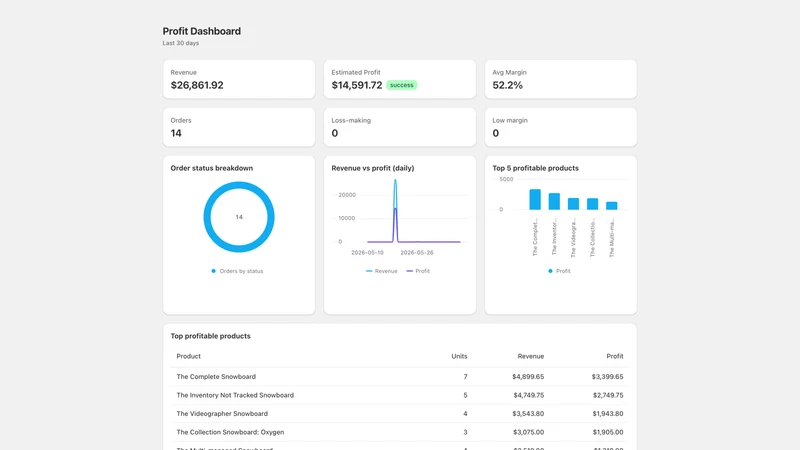Click the Orders count 14
The width and height of the screenshot is (800, 450).
coord(176,133)
